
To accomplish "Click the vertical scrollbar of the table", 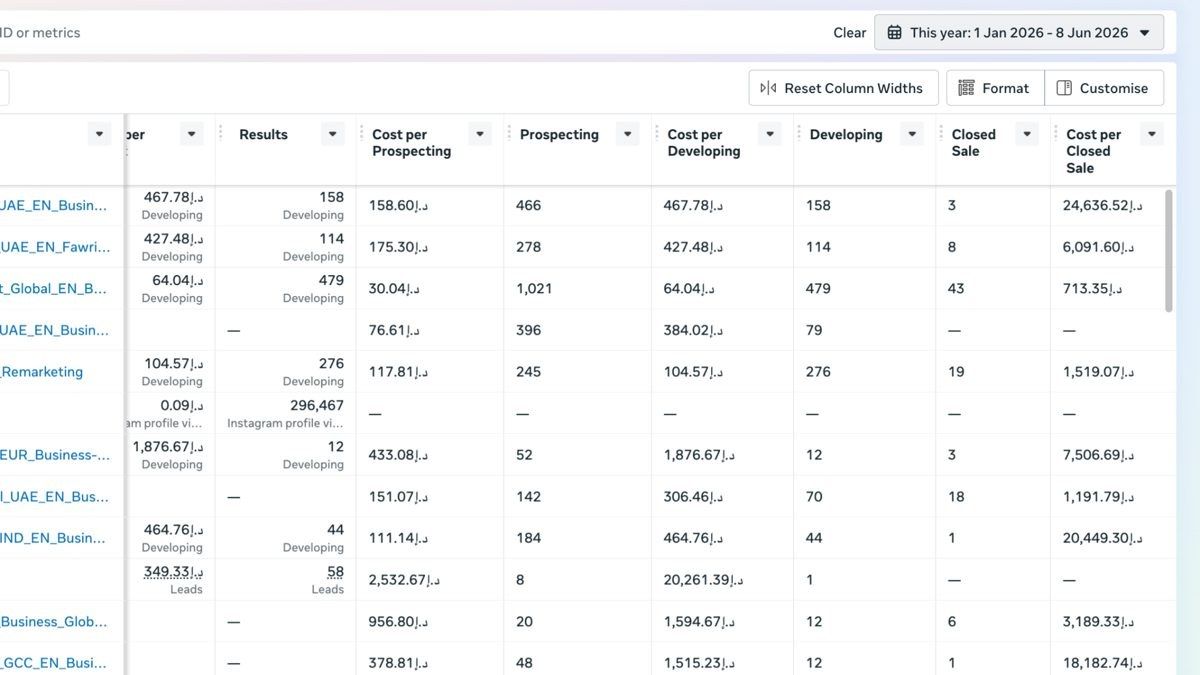I will click(x=1169, y=250).
